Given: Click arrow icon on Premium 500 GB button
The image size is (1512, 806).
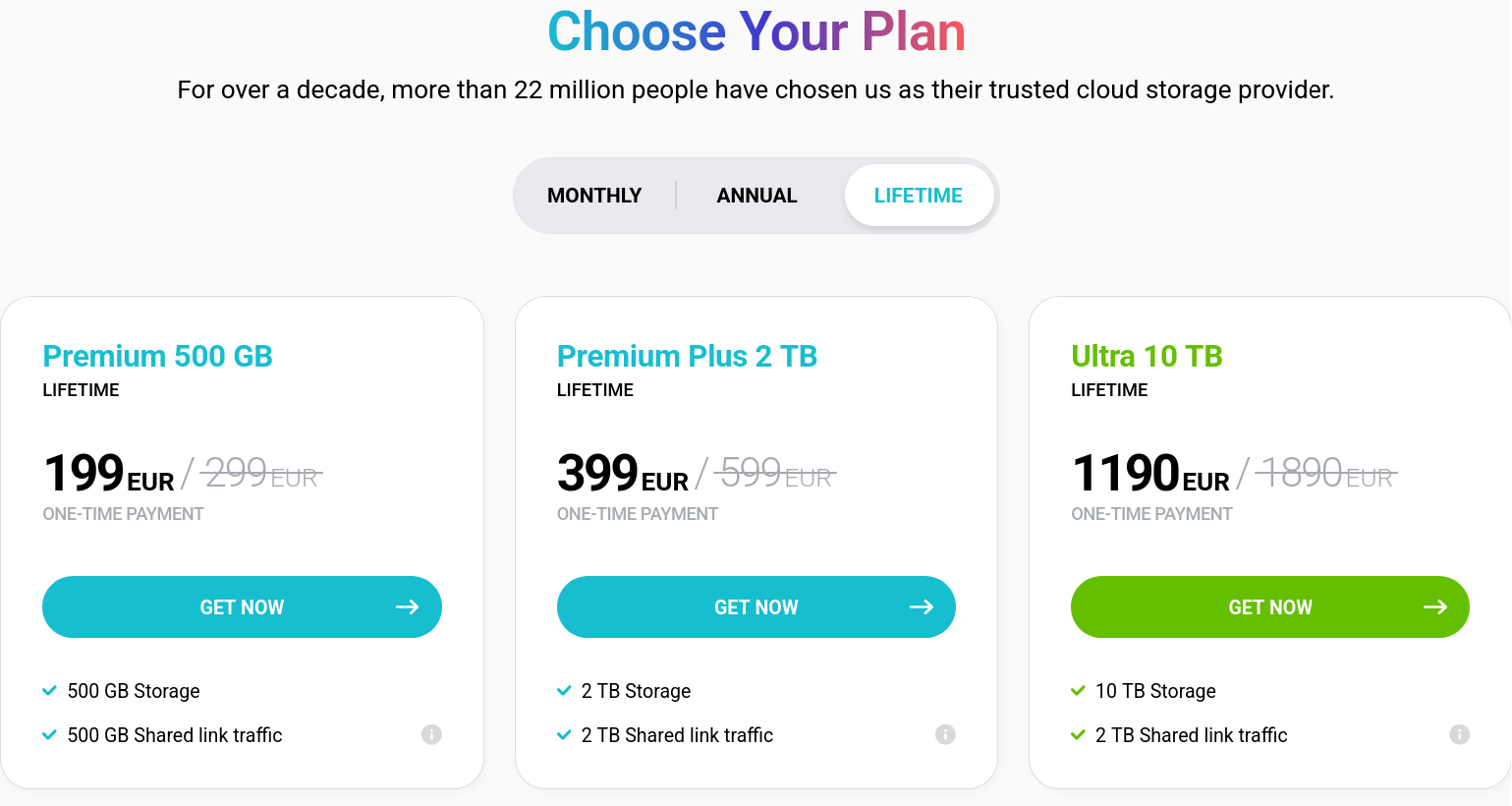Looking at the screenshot, I should click(407, 607).
